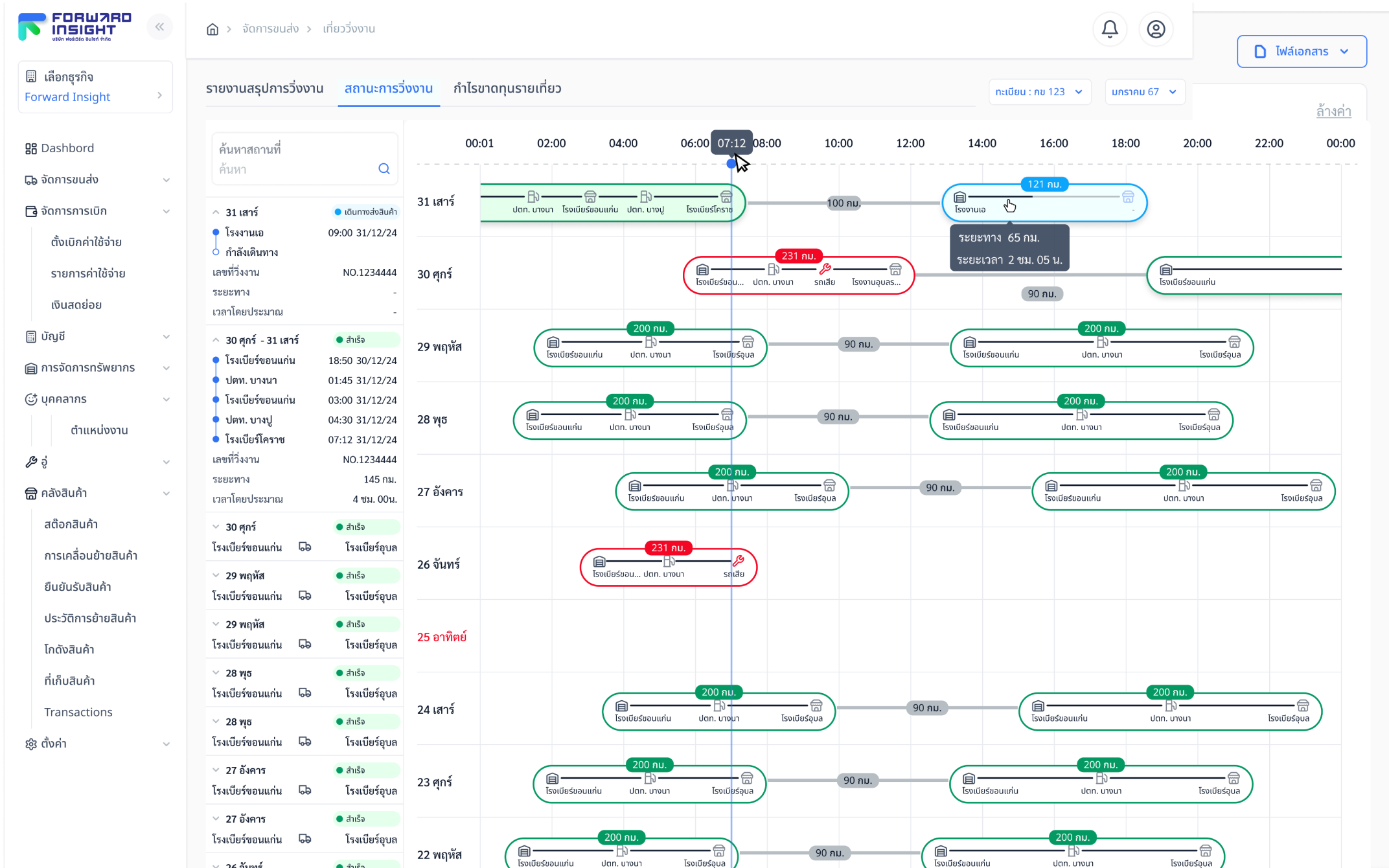Click the search magnifier icon

(x=384, y=169)
